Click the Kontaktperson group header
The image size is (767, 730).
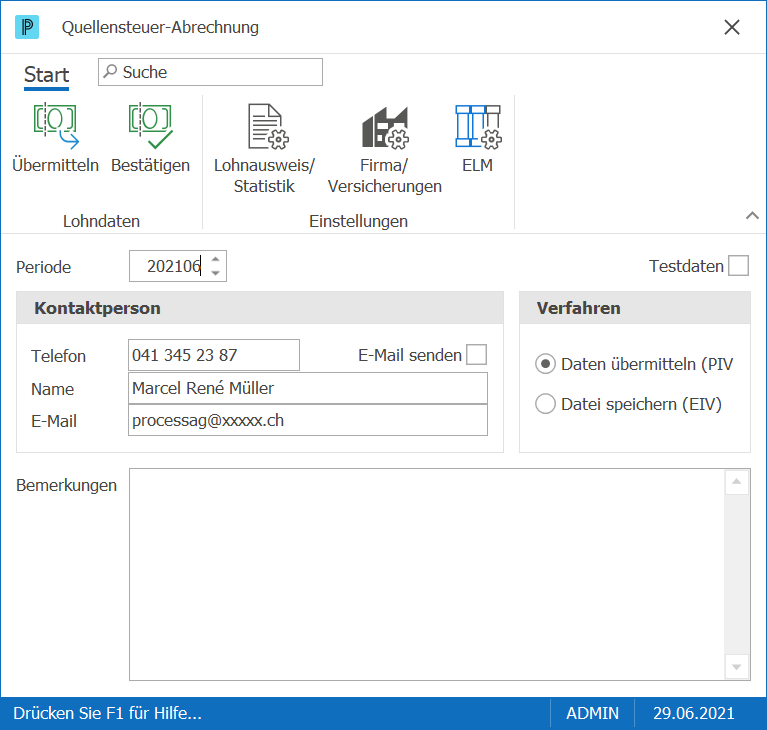260,308
